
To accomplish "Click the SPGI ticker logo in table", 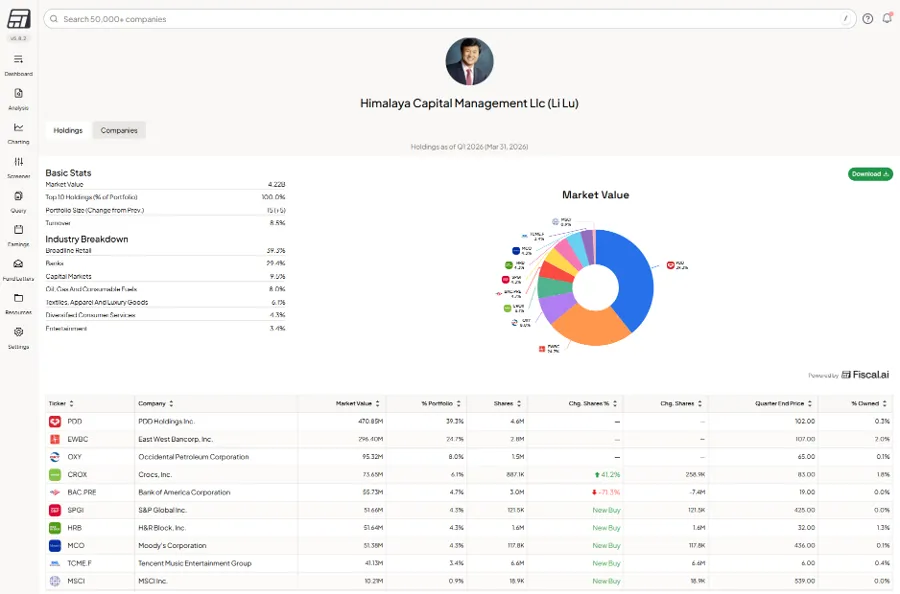I will (x=55, y=510).
